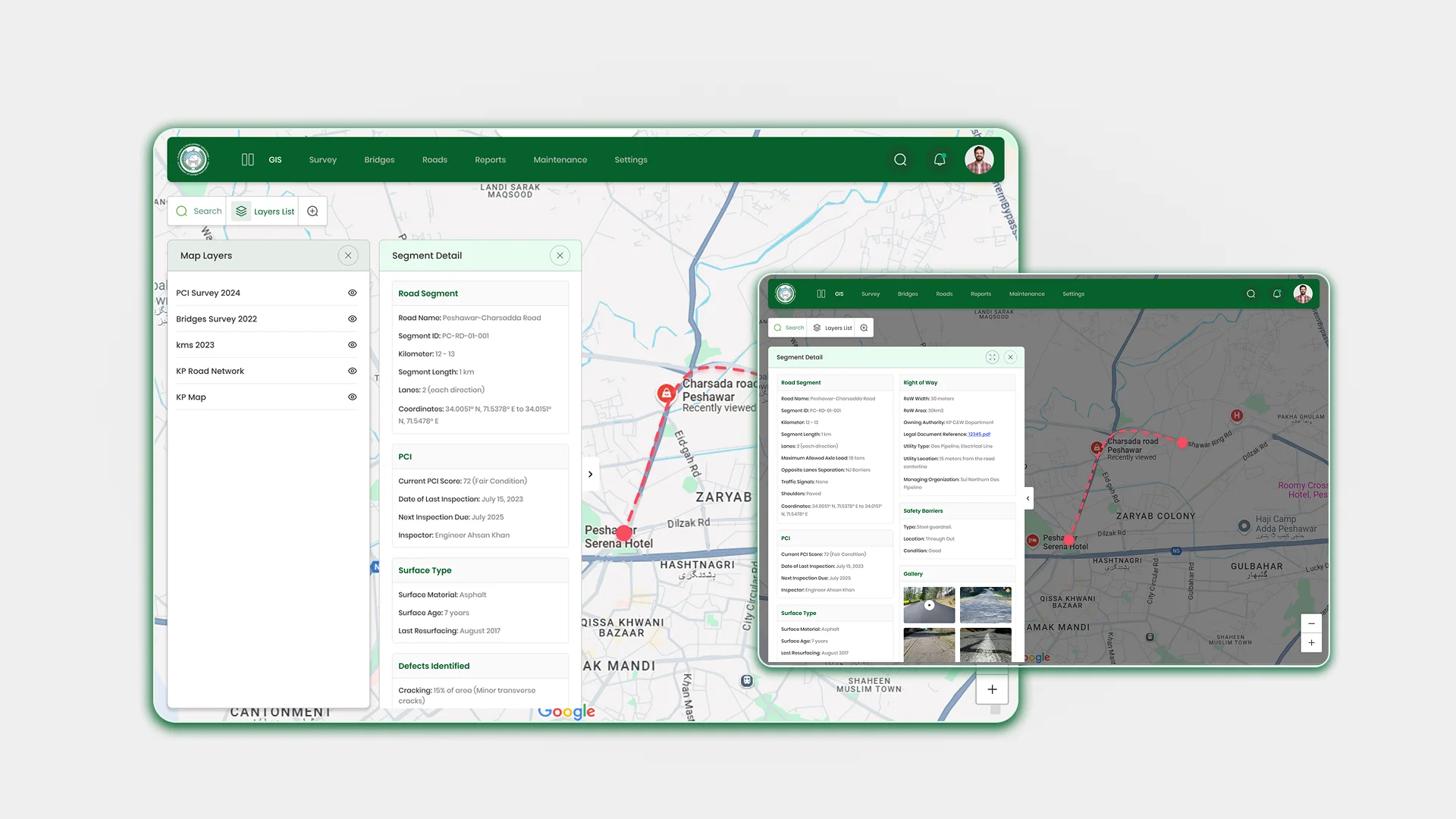
Task: Open Settings in the large window nav
Action: 631,160
